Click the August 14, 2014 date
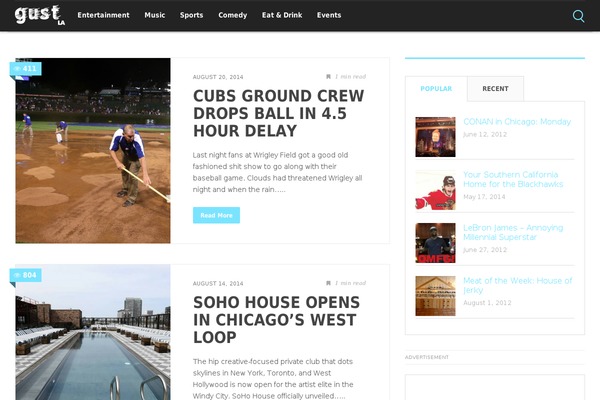The width and height of the screenshot is (600, 400). (218, 284)
